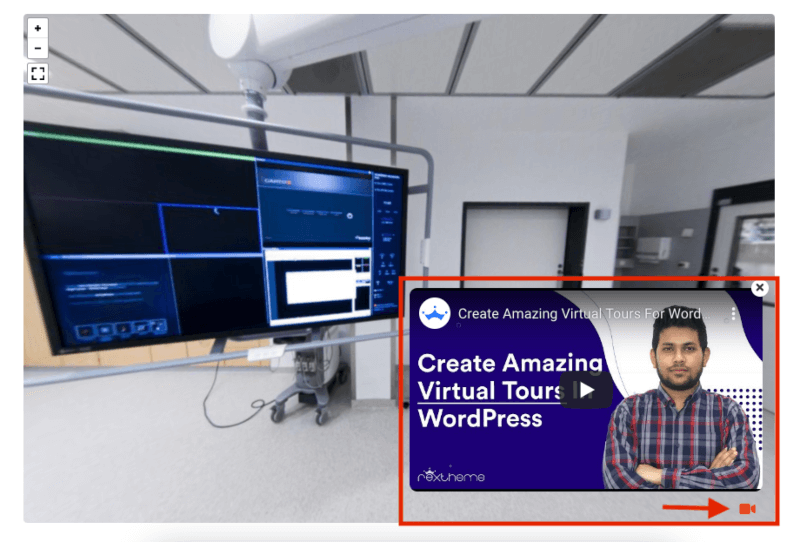Zoom in with the plus button

pos(38,29)
